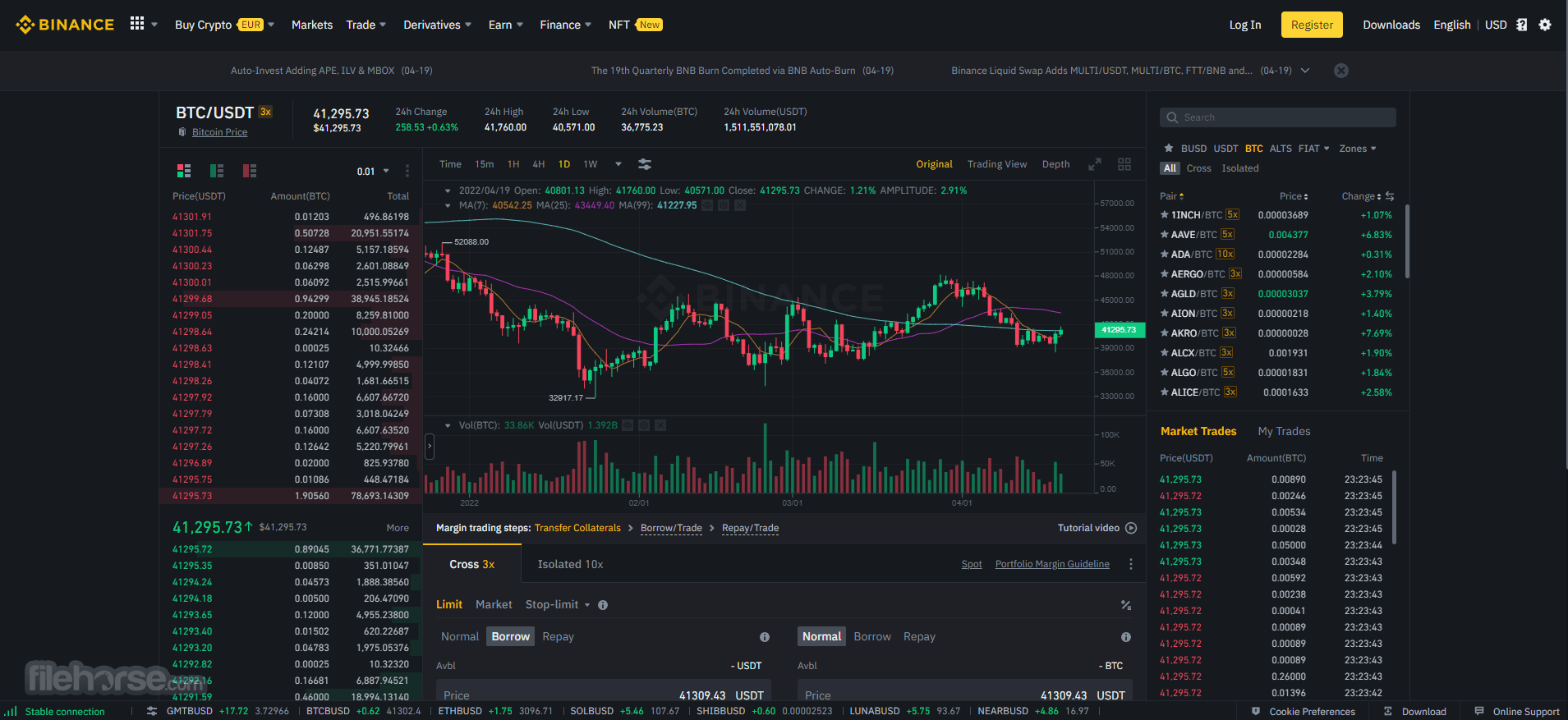Close the announcement banner
The width and height of the screenshot is (1568, 720).
click(x=1341, y=71)
